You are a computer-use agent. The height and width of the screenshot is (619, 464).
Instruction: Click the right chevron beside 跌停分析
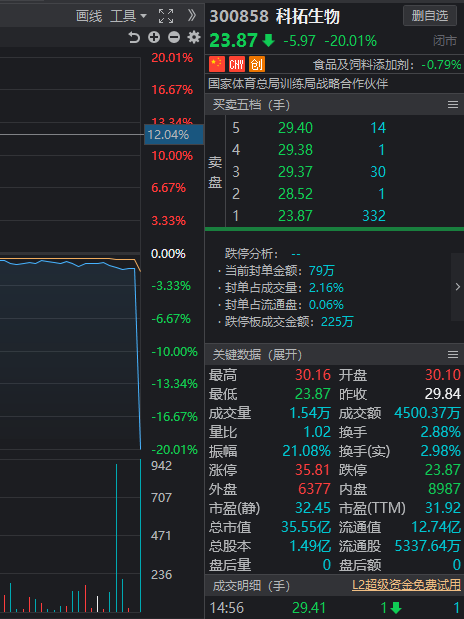click(x=458, y=287)
